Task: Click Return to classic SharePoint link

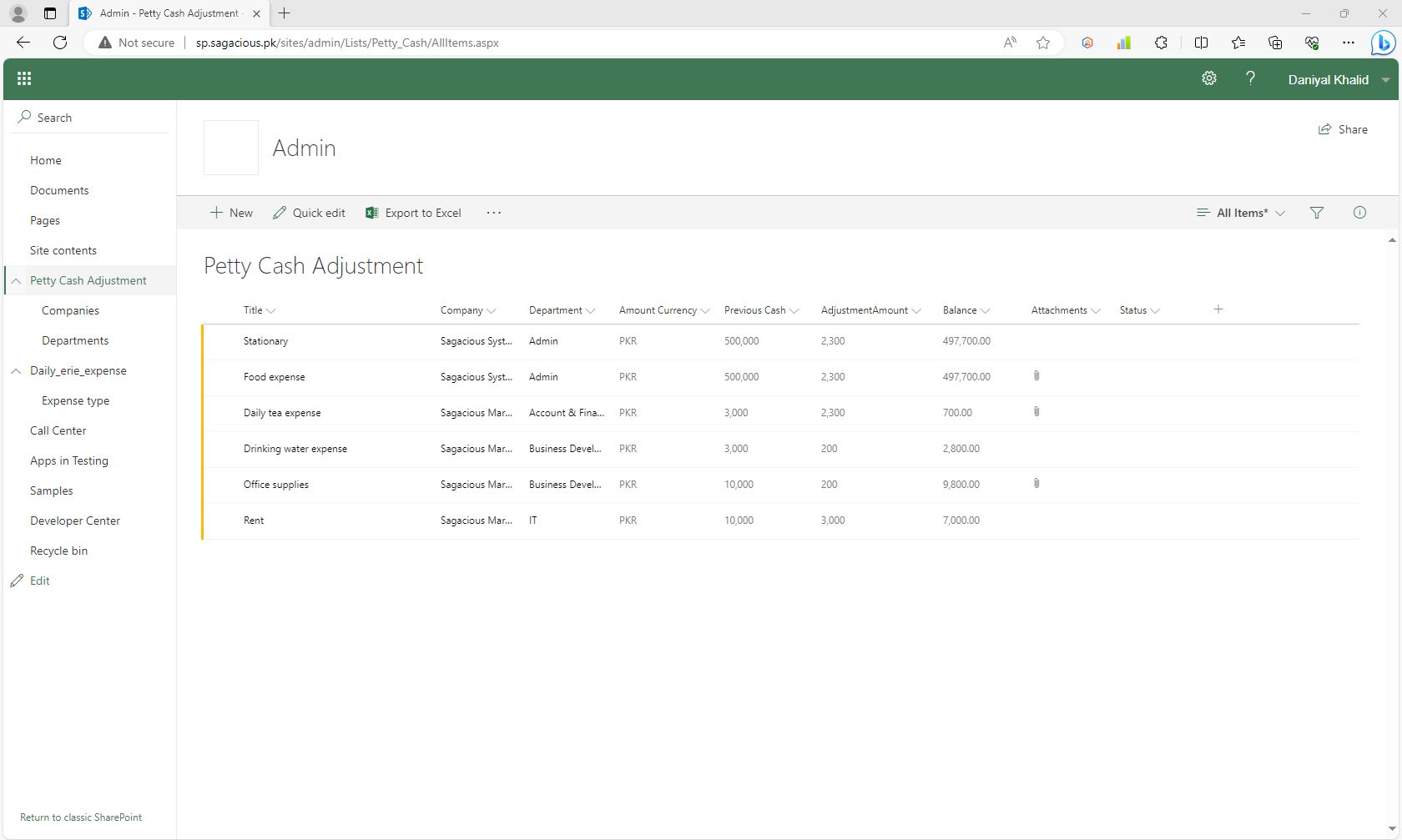Action: click(81, 817)
